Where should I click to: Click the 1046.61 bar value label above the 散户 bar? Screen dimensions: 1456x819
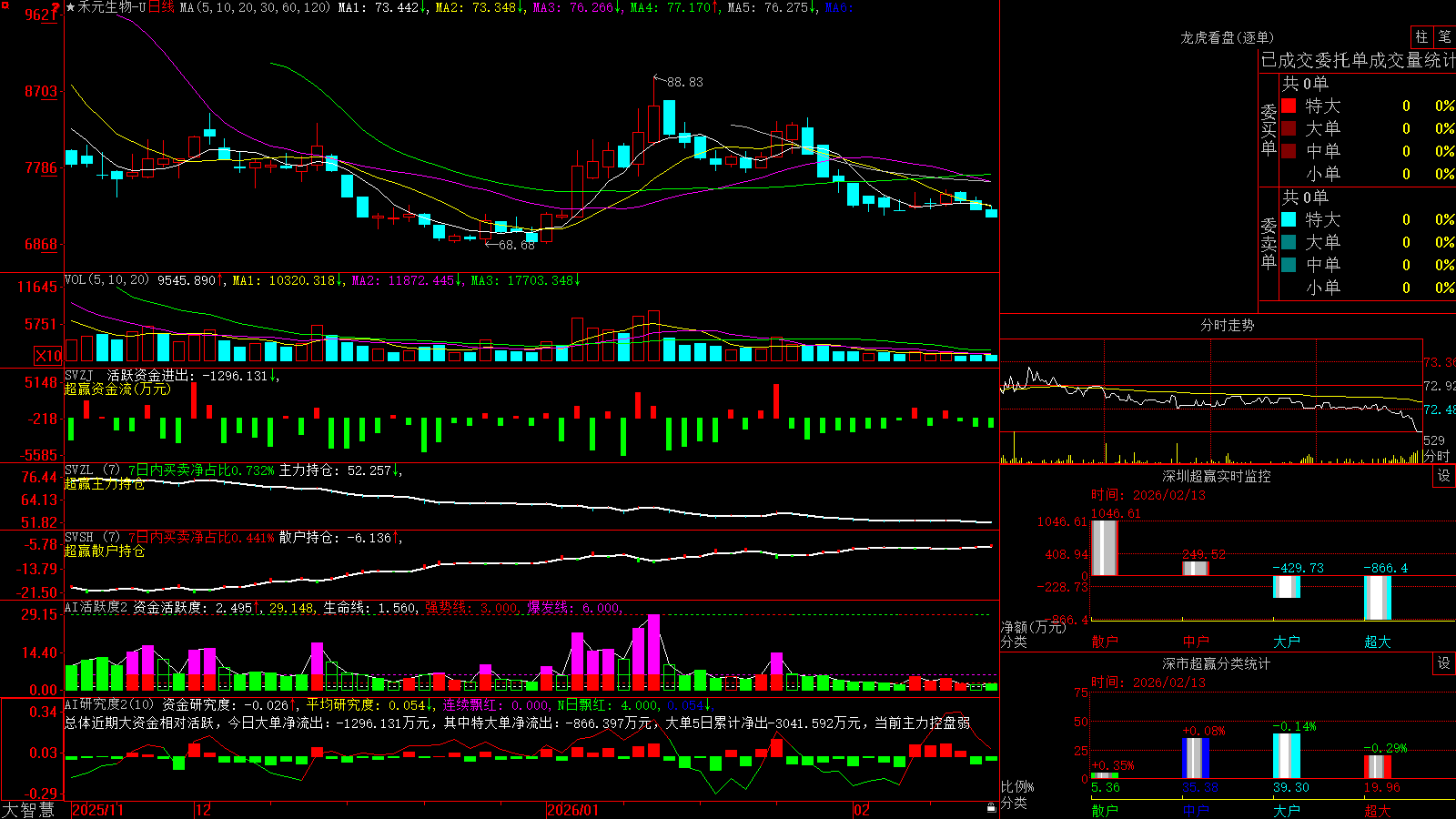[1116, 513]
